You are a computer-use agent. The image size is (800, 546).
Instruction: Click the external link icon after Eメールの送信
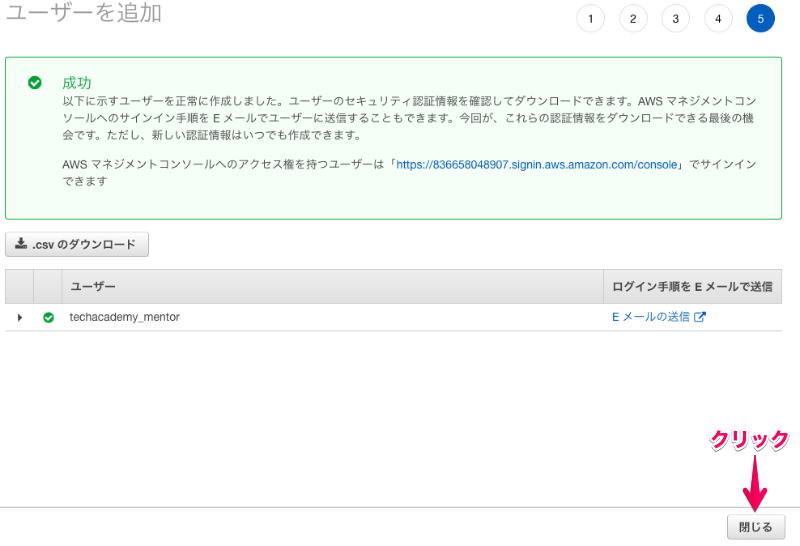coord(700,317)
